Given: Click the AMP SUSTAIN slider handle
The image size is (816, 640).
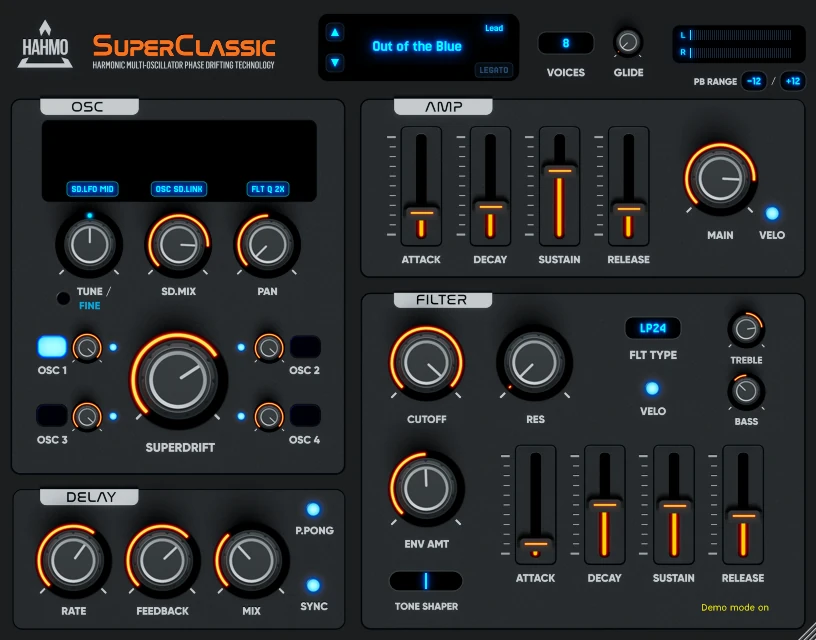Looking at the screenshot, I should (x=559, y=170).
